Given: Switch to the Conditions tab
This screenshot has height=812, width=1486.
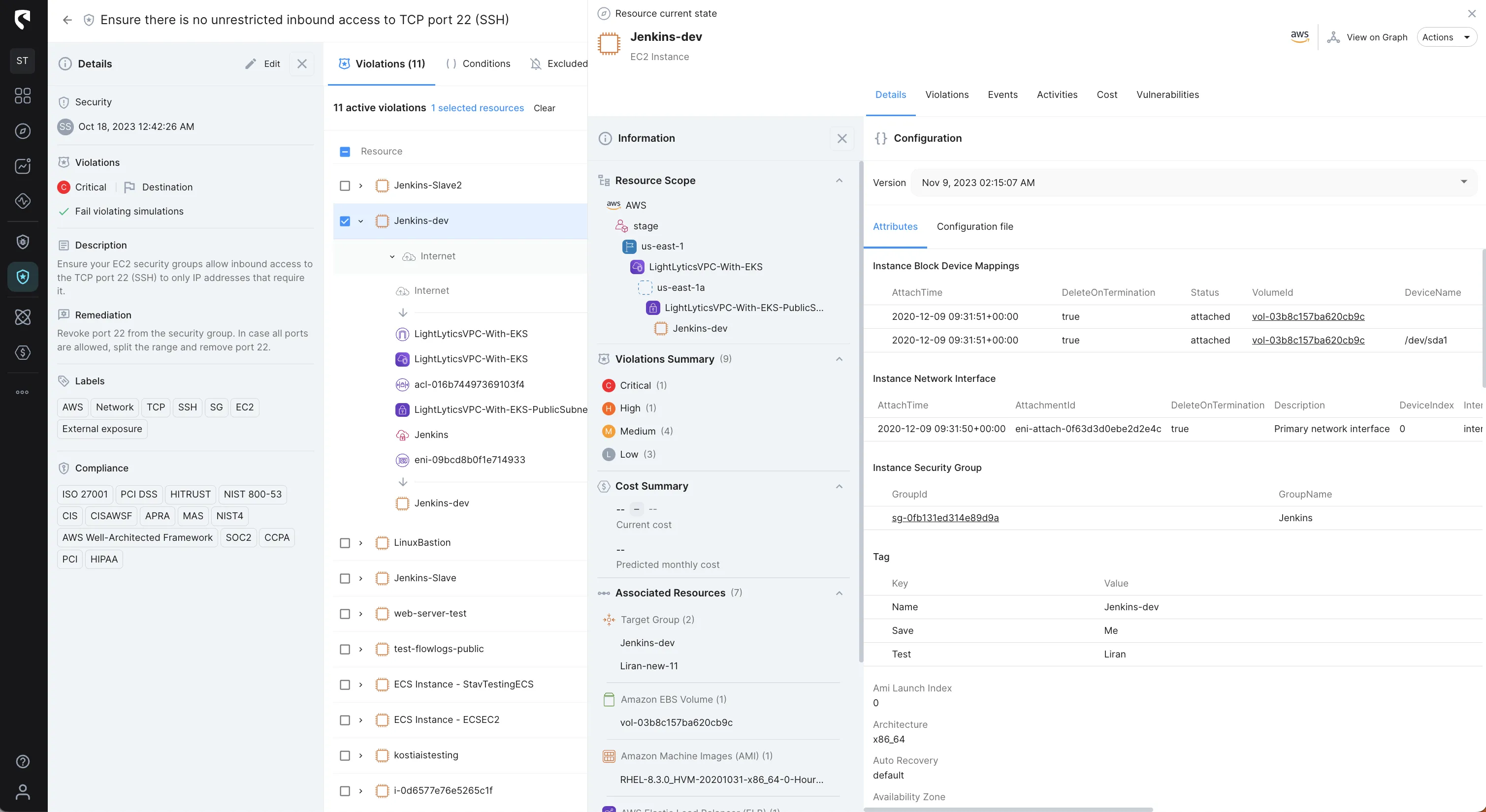Looking at the screenshot, I should pos(478,64).
